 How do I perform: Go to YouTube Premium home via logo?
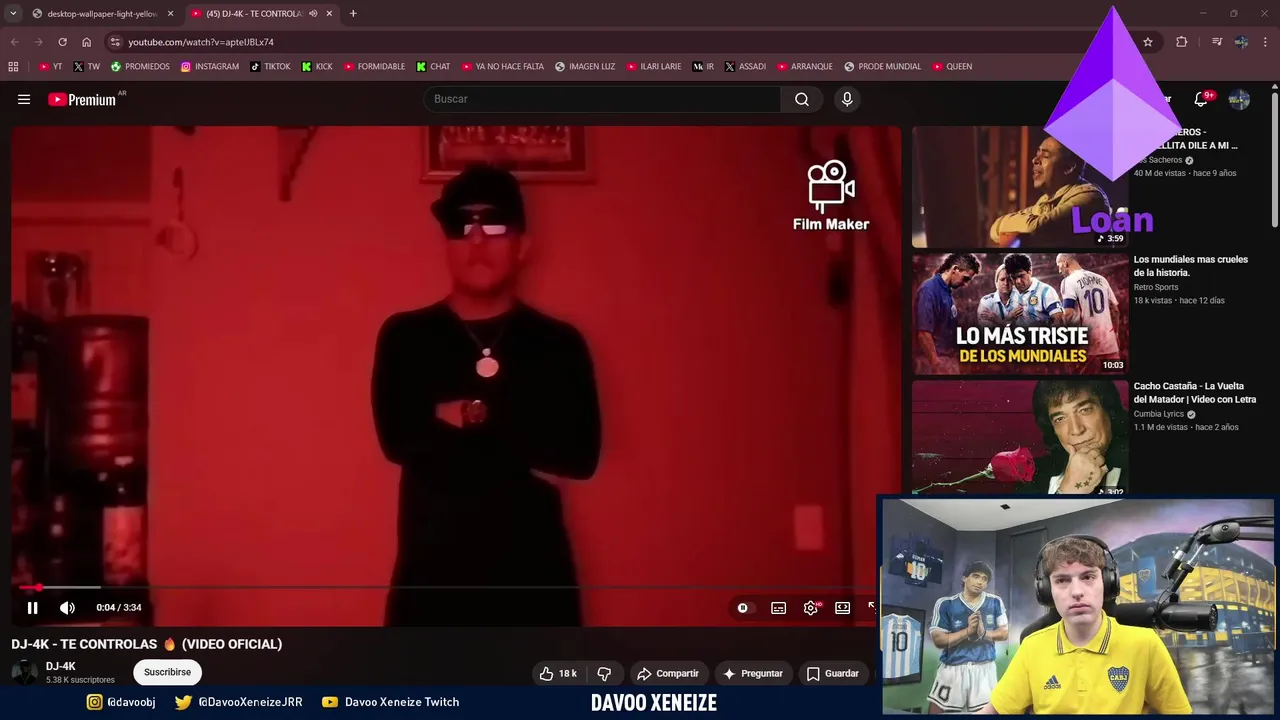click(x=82, y=99)
